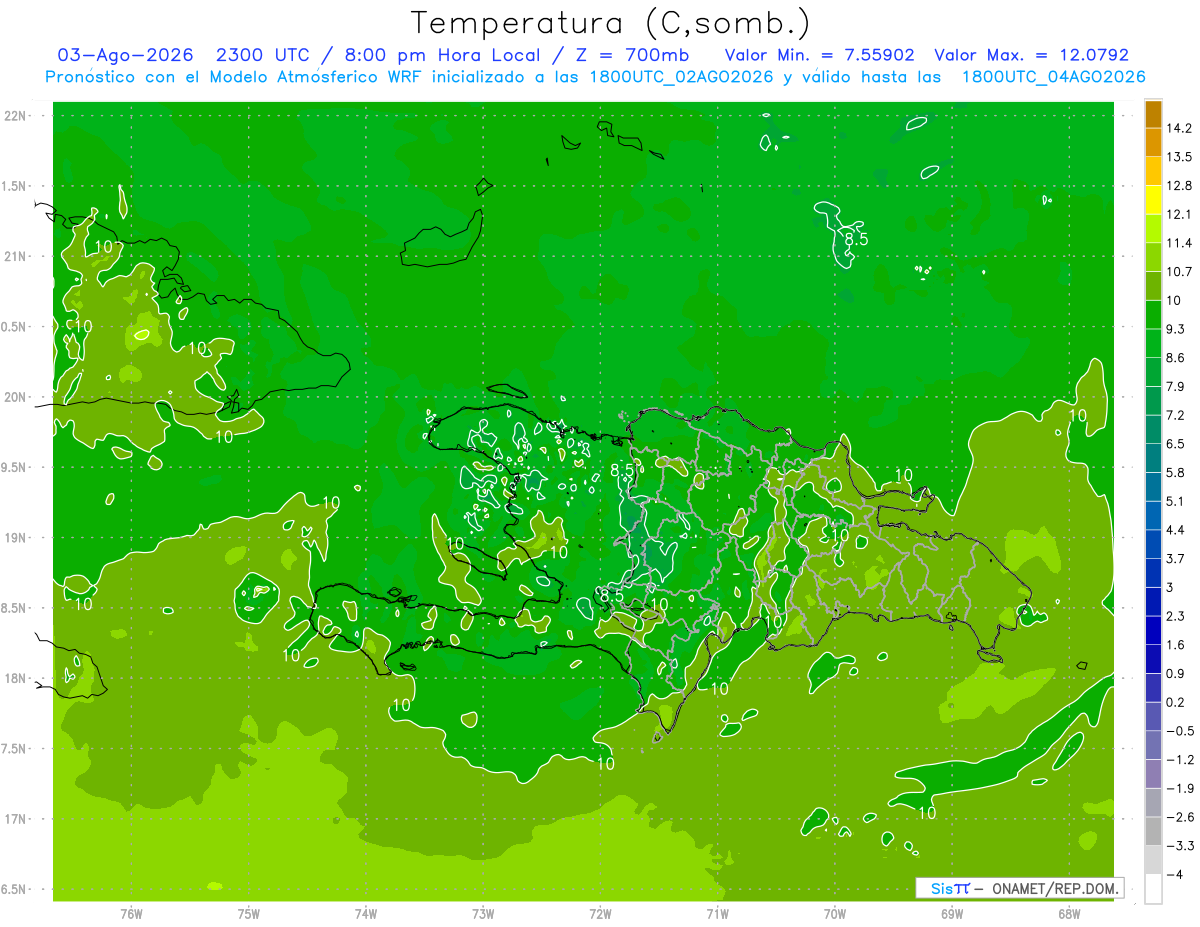Viewport: 1200px width, 927px height.
Task: Click the bright yellow swatch between 12.8 and 12.1
Action: (1153, 200)
